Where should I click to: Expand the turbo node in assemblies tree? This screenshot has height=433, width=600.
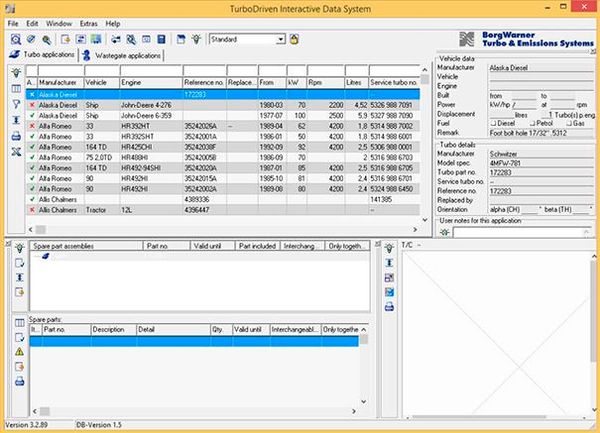(x=46, y=256)
